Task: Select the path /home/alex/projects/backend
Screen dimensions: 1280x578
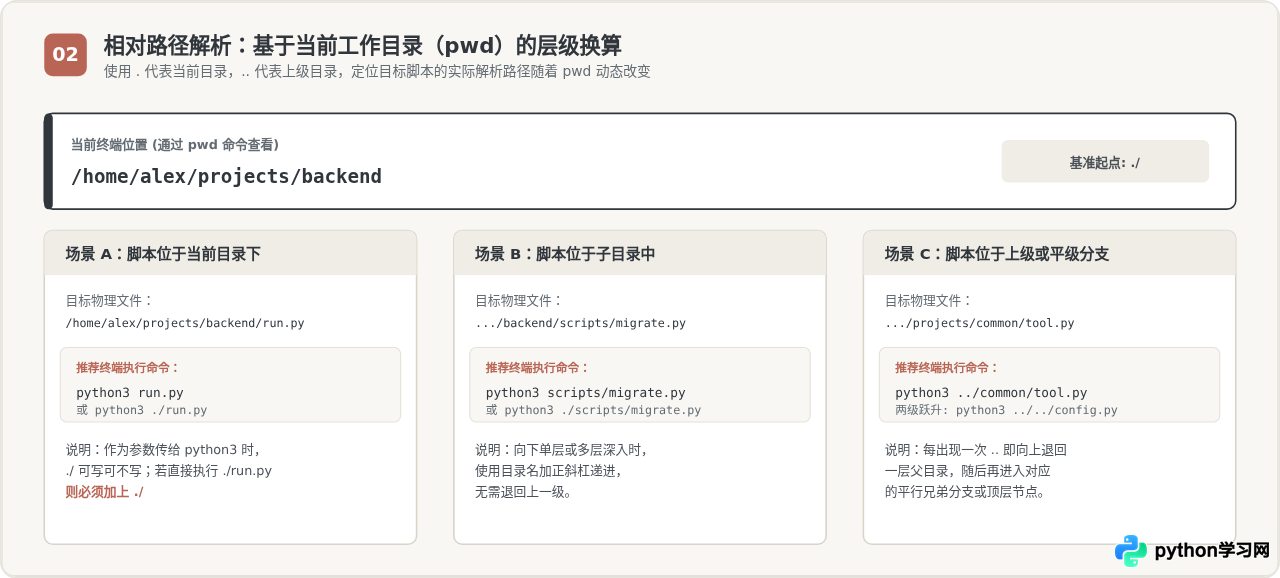Action: click(x=226, y=176)
